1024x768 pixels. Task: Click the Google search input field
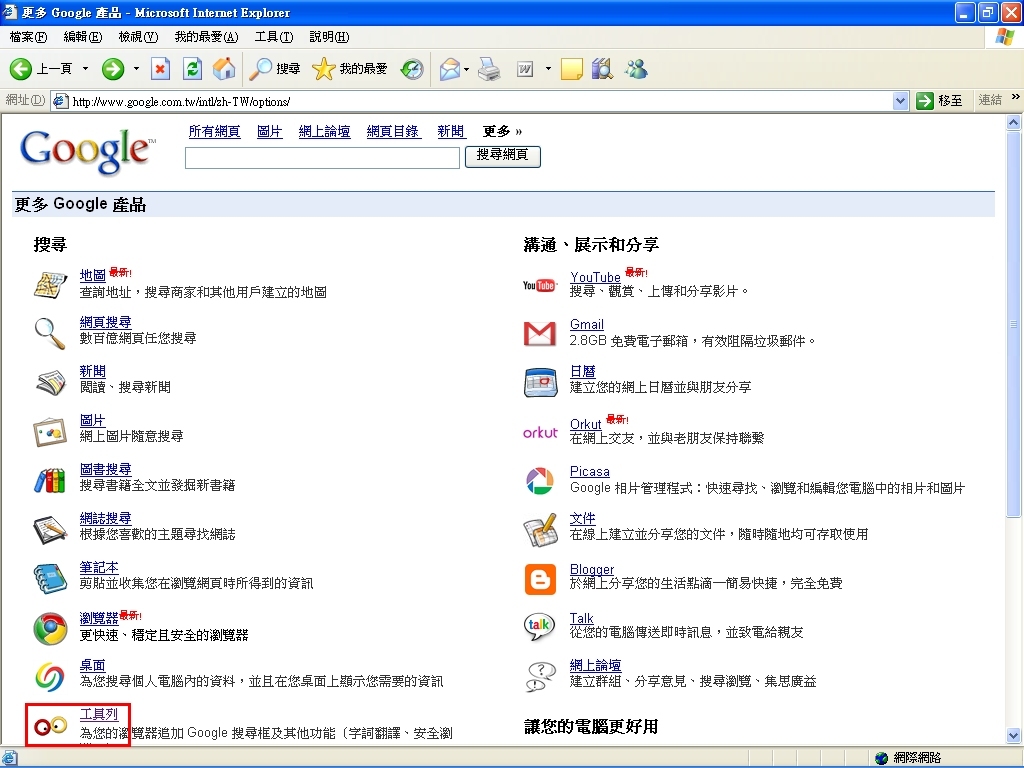(x=323, y=157)
